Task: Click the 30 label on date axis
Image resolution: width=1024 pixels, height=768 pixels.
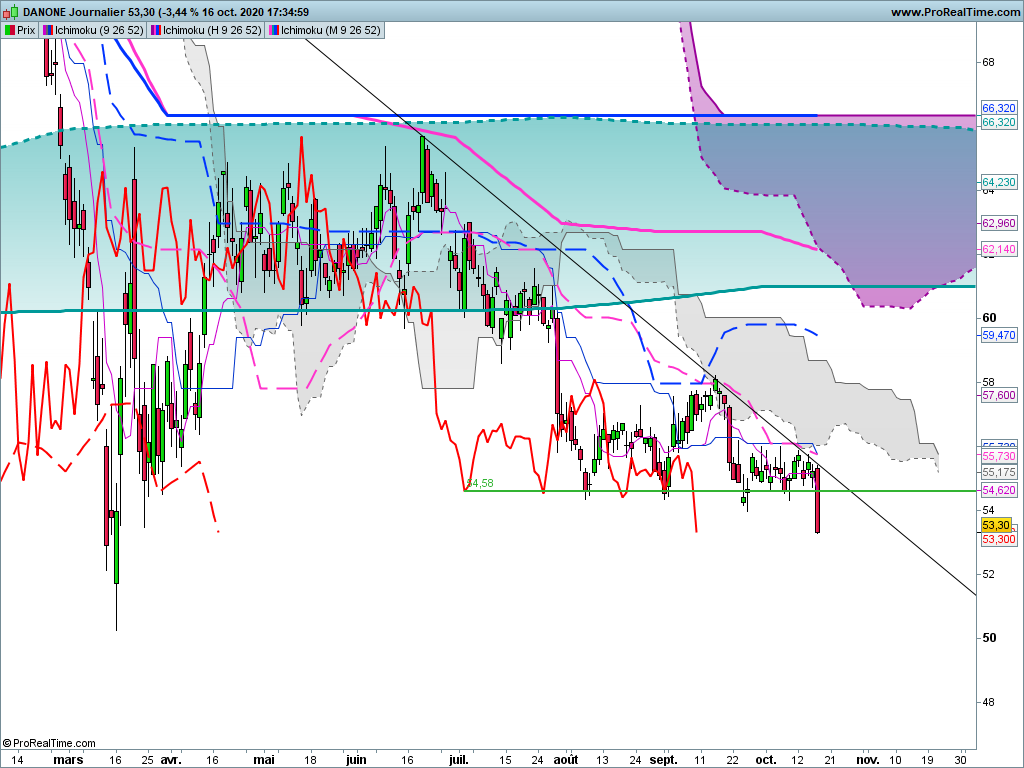Action: (x=960, y=760)
